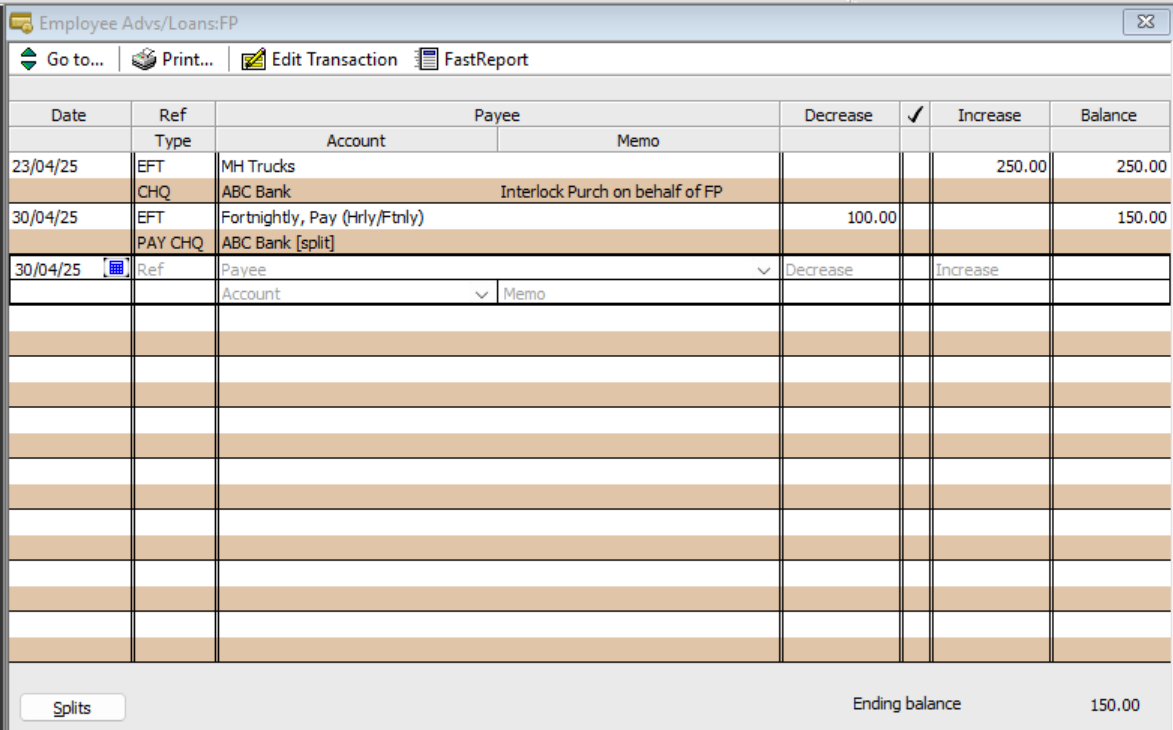Click the Print printer icon

(x=144, y=59)
